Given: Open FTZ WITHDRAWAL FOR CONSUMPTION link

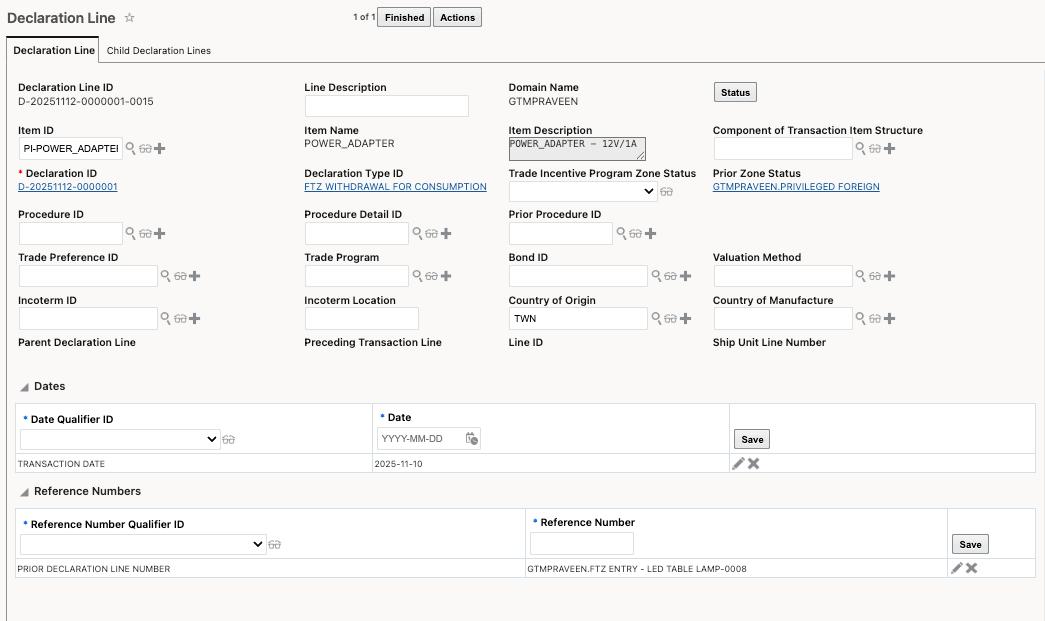Looking at the screenshot, I should [x=395, y=187].
